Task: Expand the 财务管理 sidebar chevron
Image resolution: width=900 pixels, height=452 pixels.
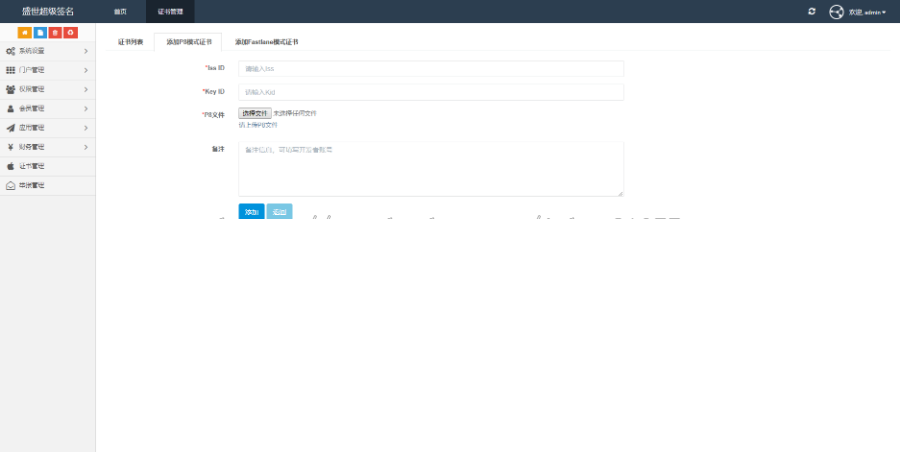Action: (x=86, y=147)
